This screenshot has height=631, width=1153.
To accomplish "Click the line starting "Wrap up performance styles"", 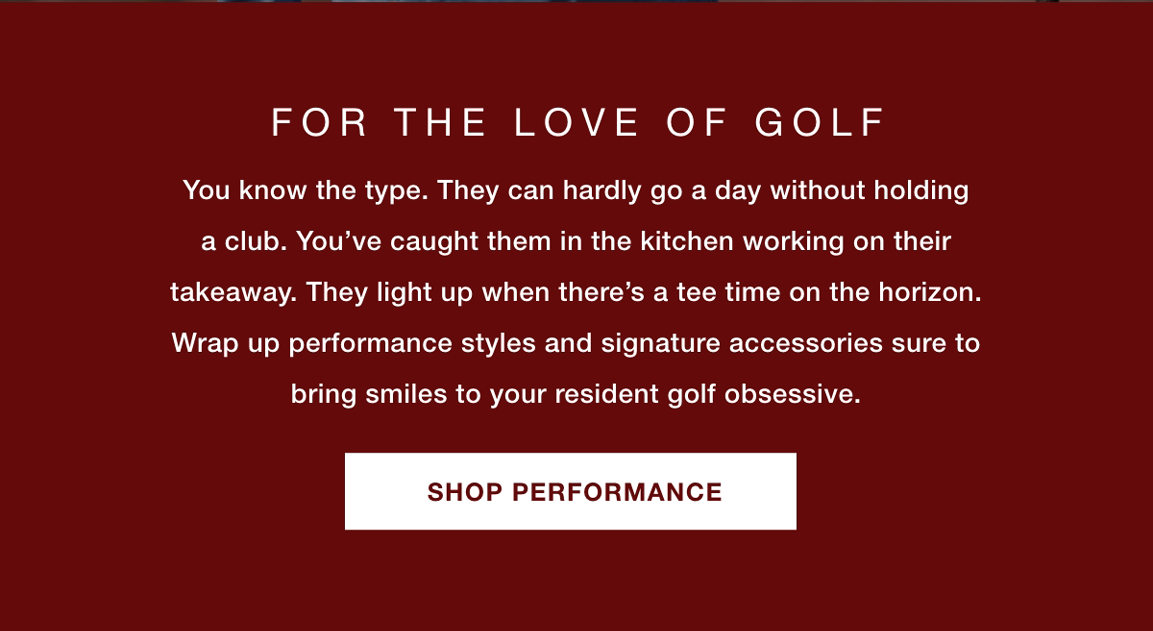I will point(576,343).
